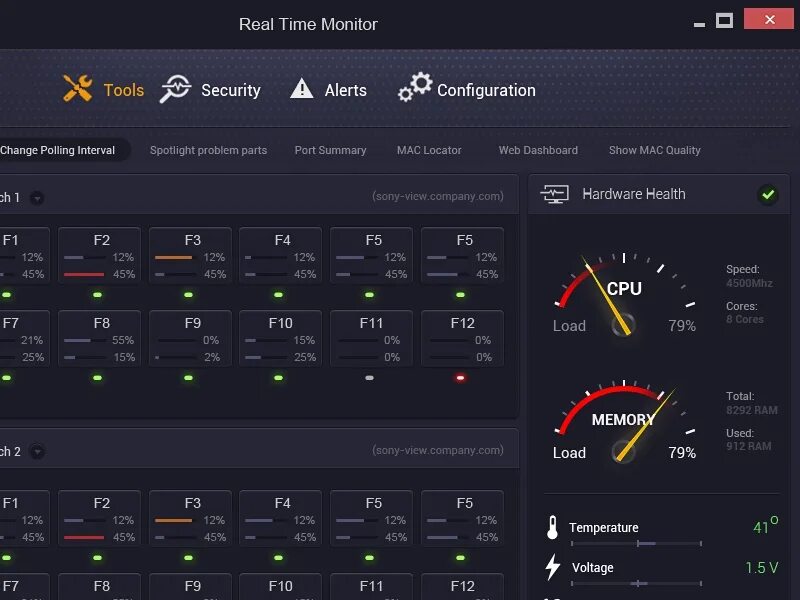Click the Hardware Health title
Viewport: 800px width, 600px height.
[634, 194]
